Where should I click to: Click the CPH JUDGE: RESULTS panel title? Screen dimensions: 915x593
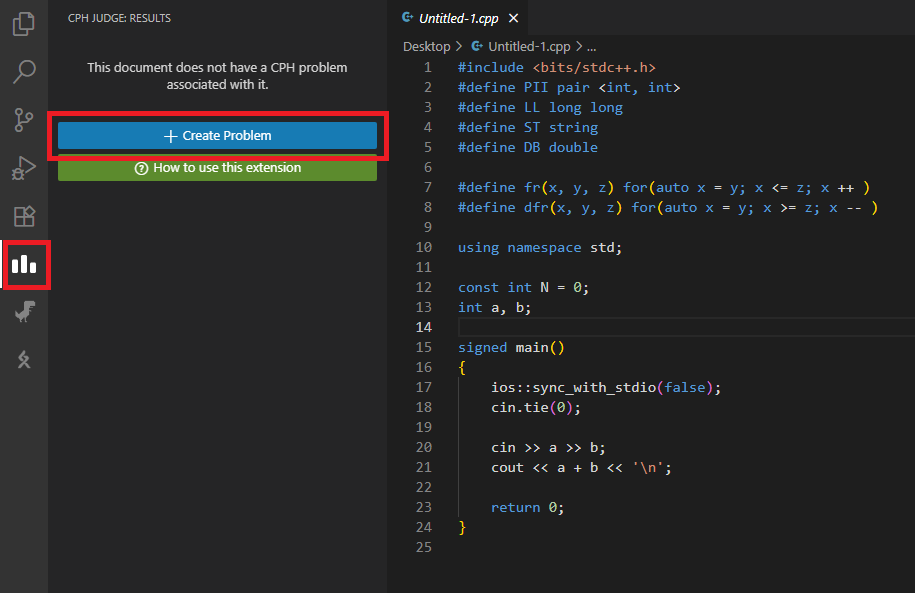pyautogui.click(x=119, y=18)
